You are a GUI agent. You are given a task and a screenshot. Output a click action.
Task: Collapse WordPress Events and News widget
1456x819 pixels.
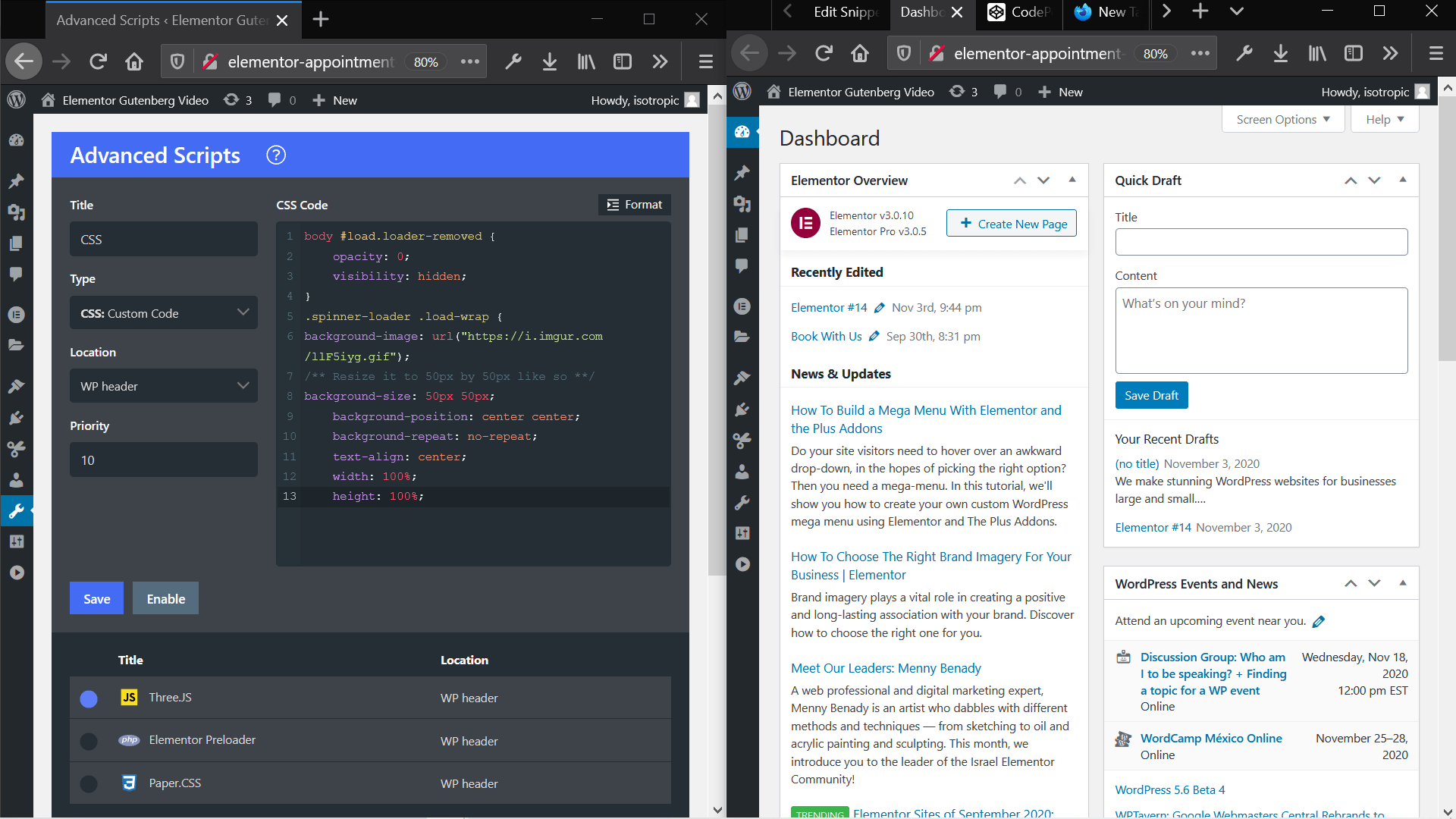pyautogui.click(x=1403, y=583)
